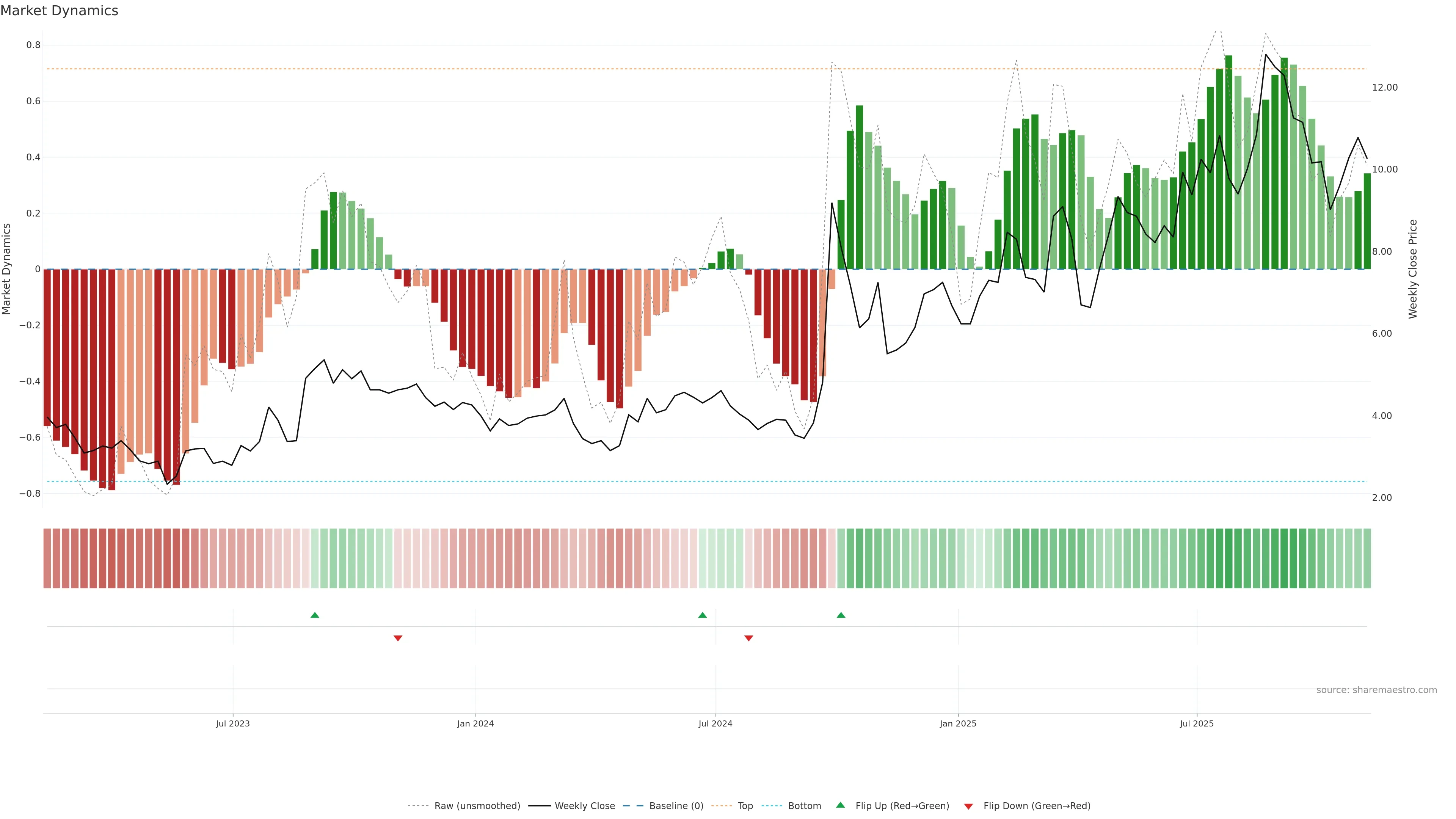Click the Jul 2025 x-axis label
This screenshot has height=819, width=1456.
[1197, 723]
